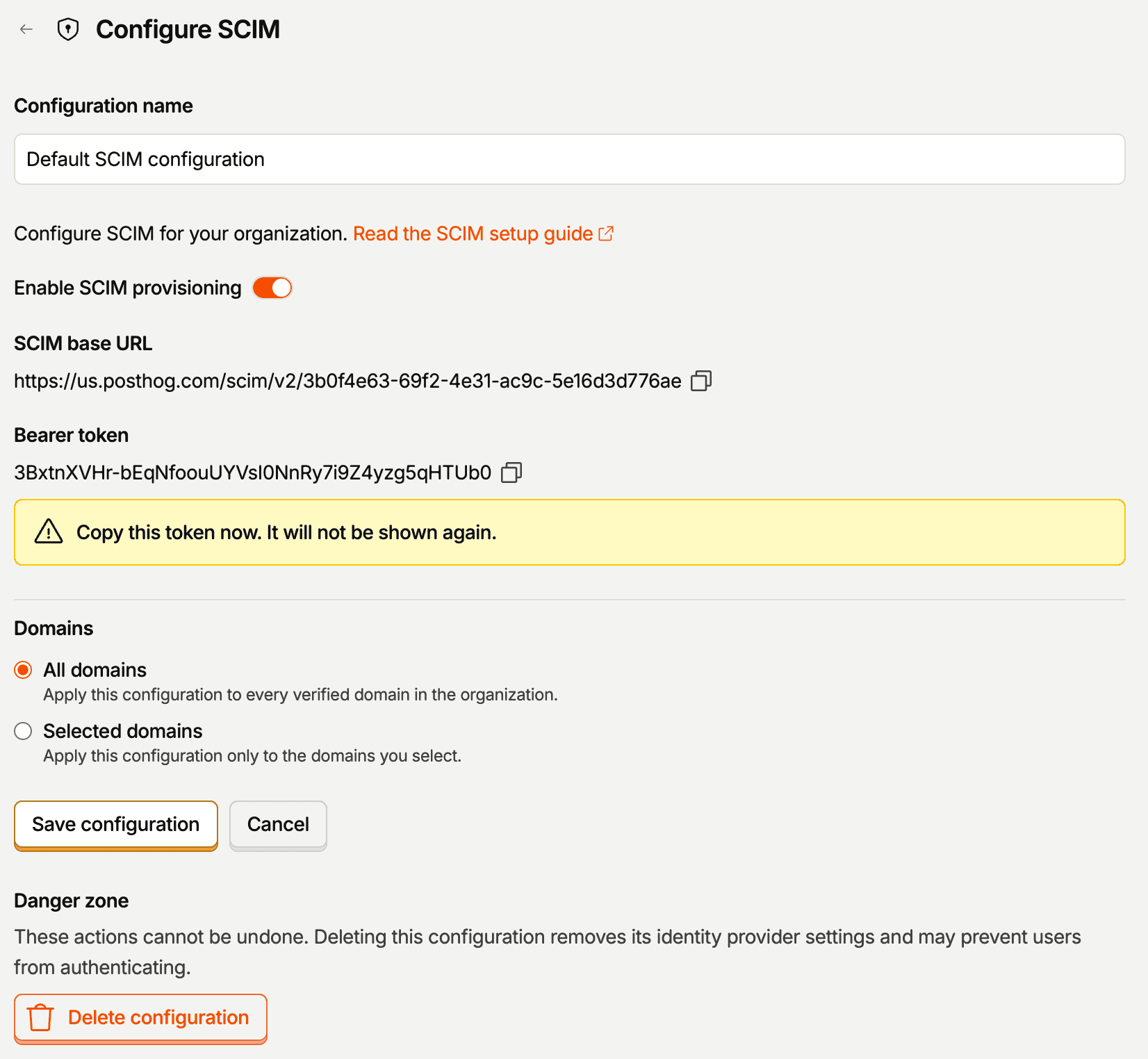Click the shield icon beside Configure SCIM
The height and width of the screenshot is (1059, 1148).
point(68,29)
